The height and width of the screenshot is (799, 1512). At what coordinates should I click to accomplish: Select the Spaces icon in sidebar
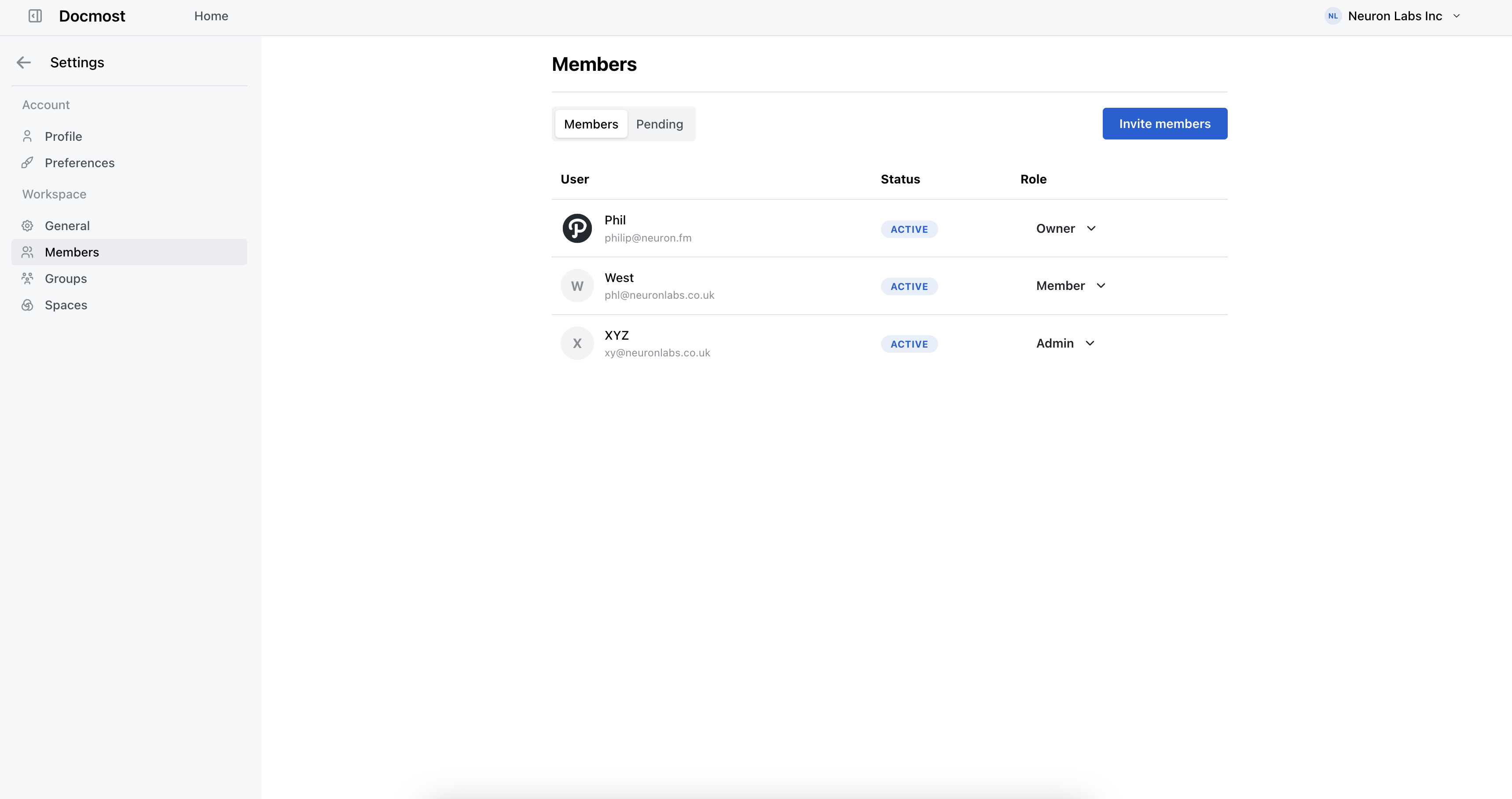[x=27, y=305]
